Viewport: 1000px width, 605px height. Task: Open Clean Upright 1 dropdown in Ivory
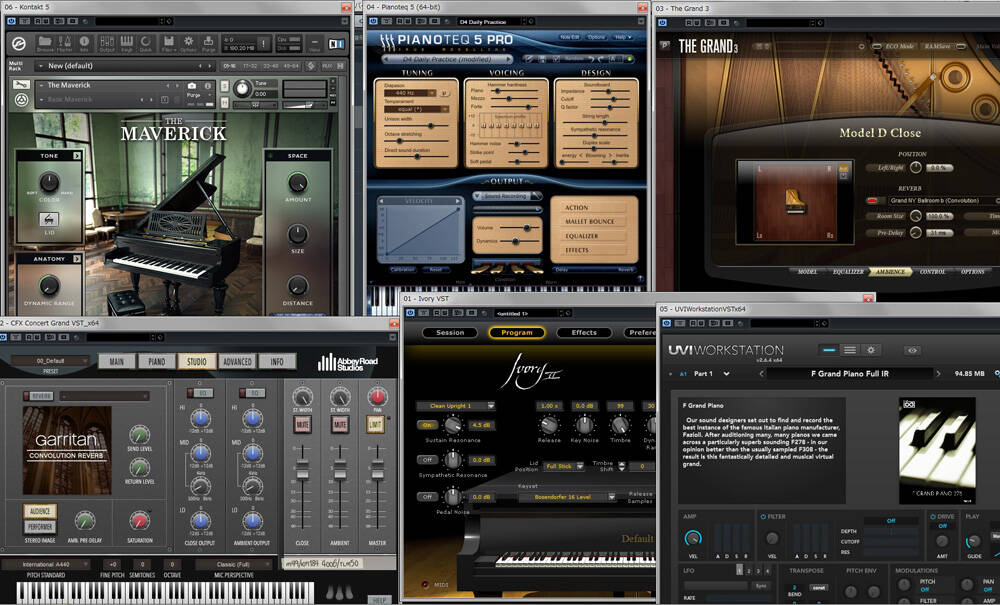pos(455,406)
